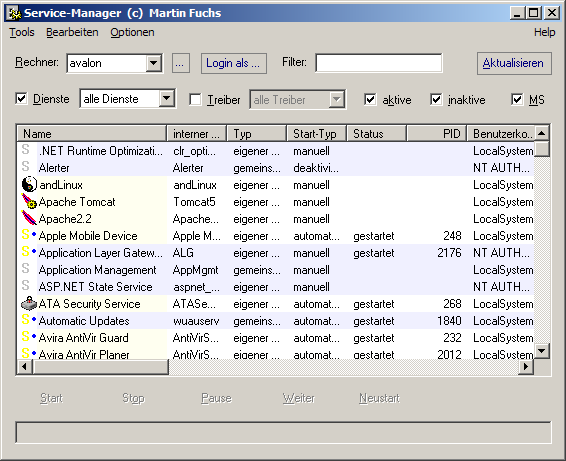Viewport: 566px width, 461px height.
Task: Click the S icon beside Alerter
Action: (25, 167)
